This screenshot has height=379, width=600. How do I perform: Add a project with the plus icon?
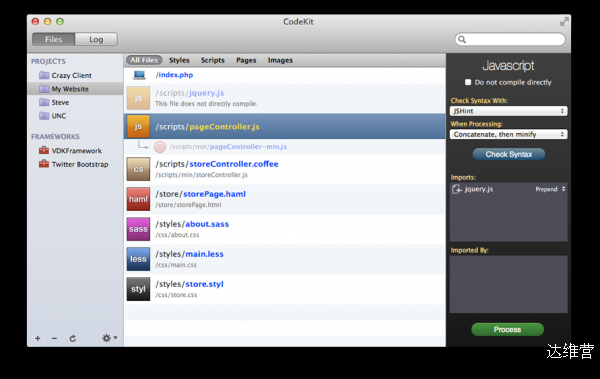click(x=38, y=338)
